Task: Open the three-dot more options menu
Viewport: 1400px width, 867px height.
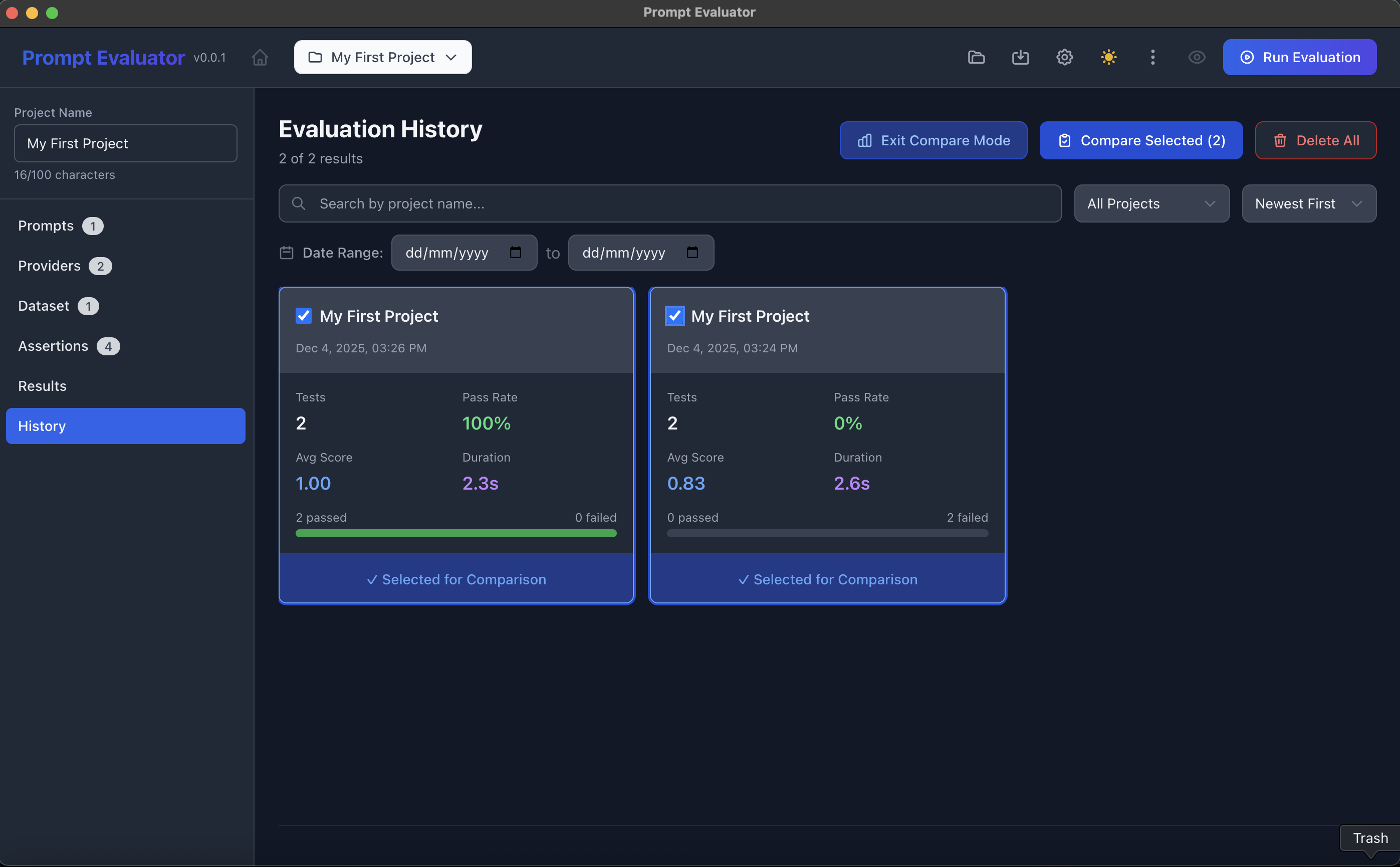Action: click(x=1152, y=57)
